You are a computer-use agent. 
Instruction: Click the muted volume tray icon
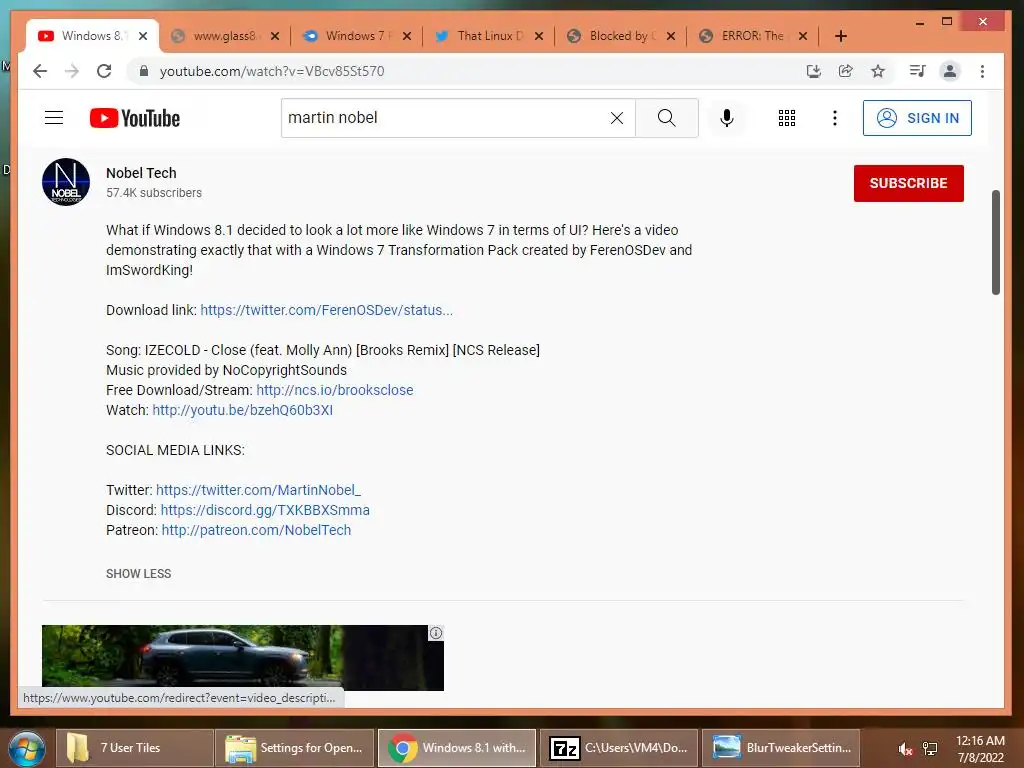[x=905, y=749]
